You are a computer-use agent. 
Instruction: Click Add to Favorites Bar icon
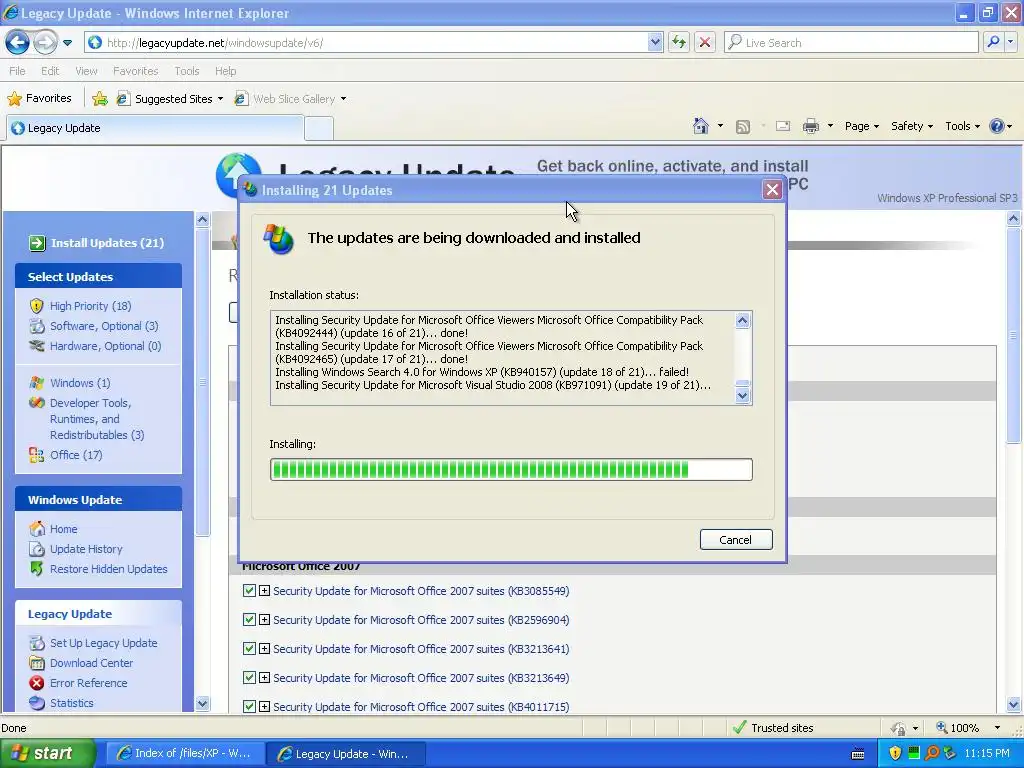[x=100, y=99]
